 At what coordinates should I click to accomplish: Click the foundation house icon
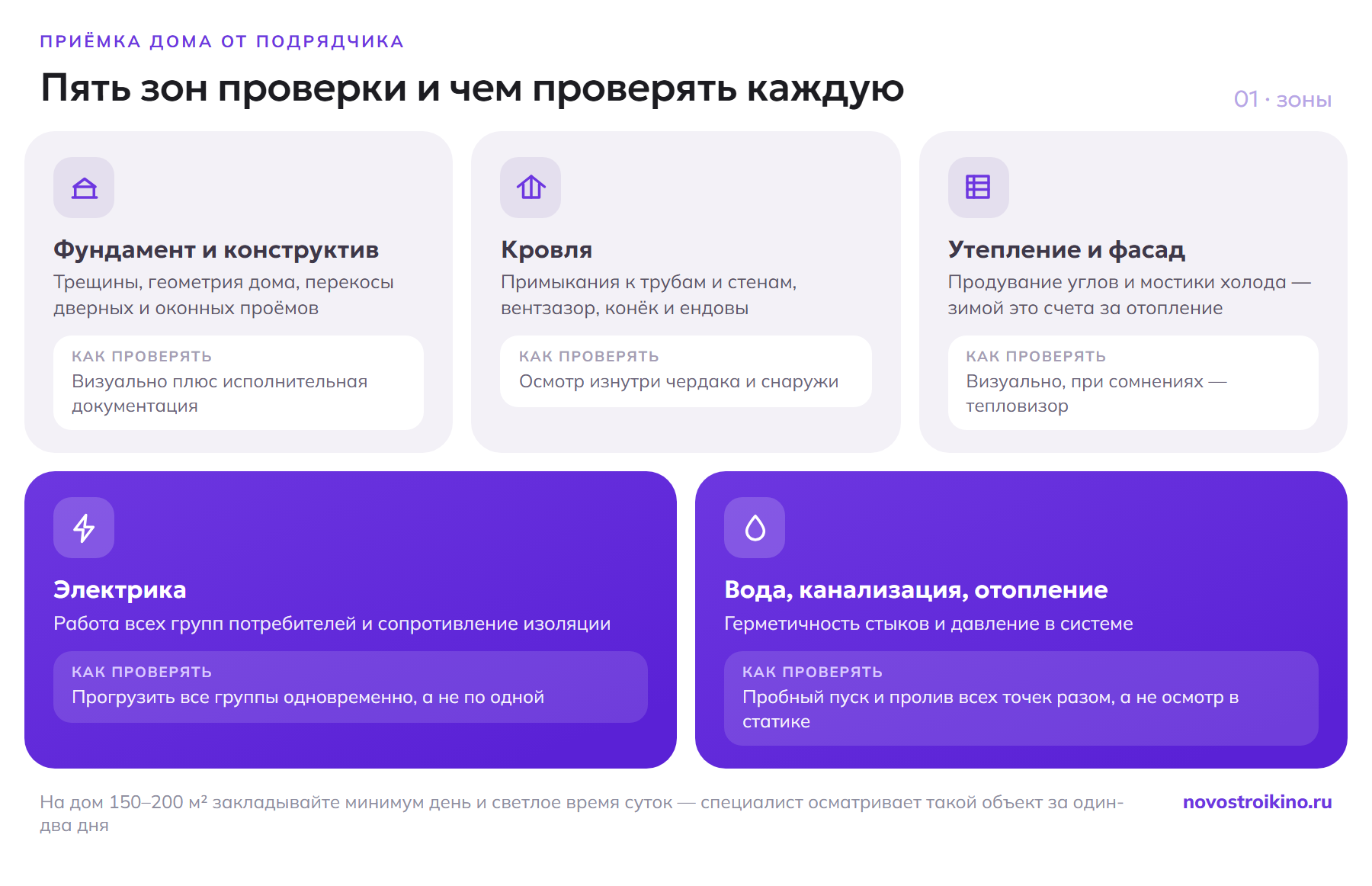coord(84,188)
